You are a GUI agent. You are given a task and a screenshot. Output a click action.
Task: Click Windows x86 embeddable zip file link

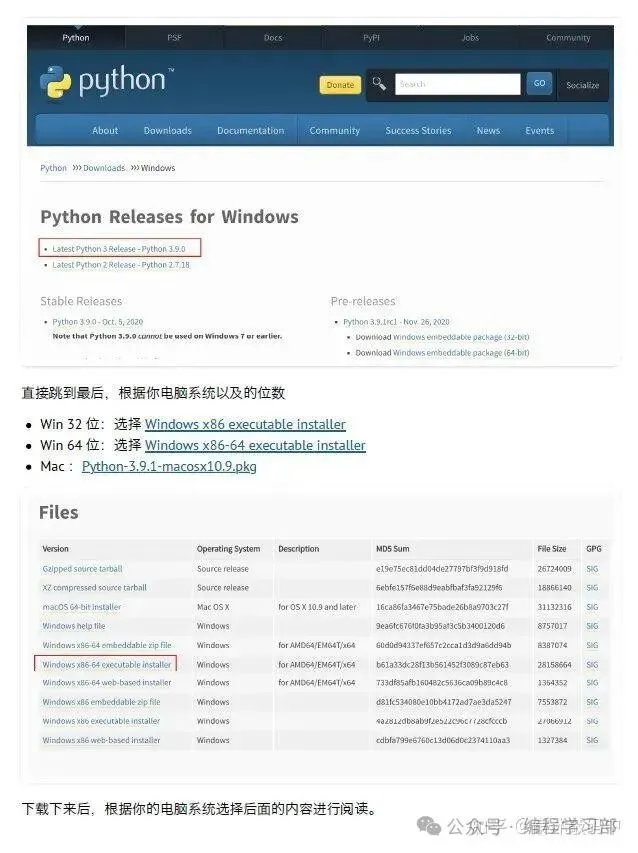(101, 702)
